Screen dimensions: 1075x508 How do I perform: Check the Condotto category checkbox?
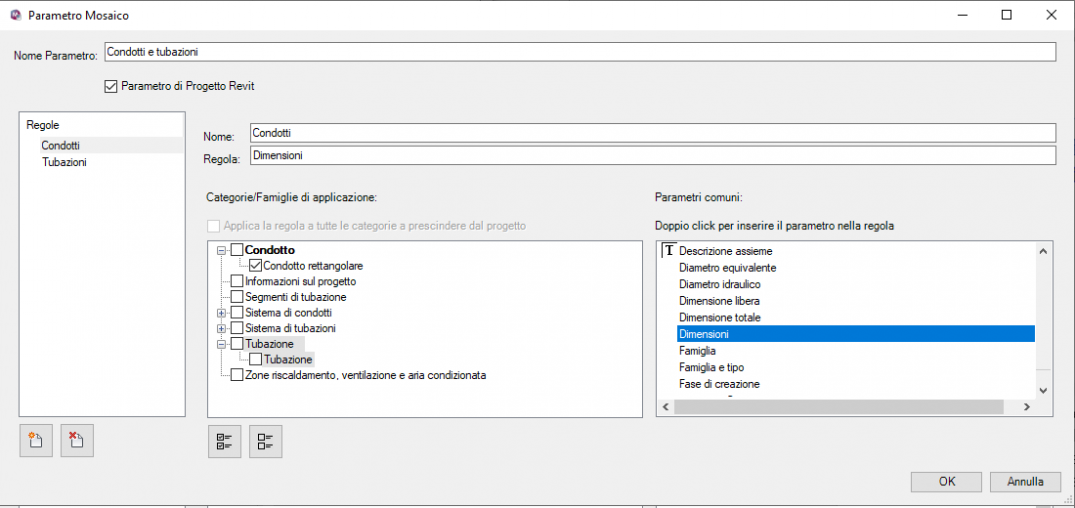coord(237,251)
